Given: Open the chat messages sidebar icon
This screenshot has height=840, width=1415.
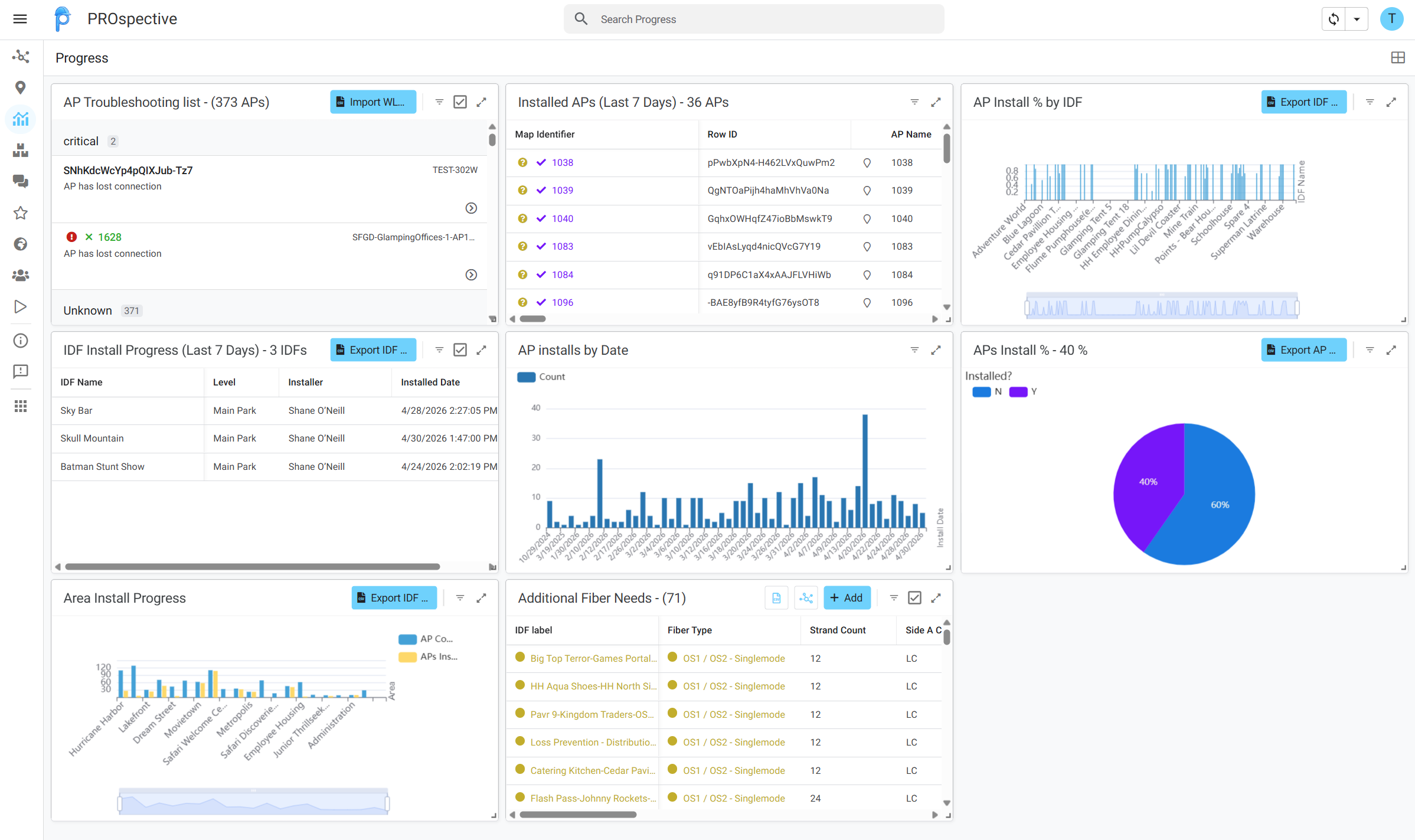Looking at the screenshot, I should (x=21, y=181).
